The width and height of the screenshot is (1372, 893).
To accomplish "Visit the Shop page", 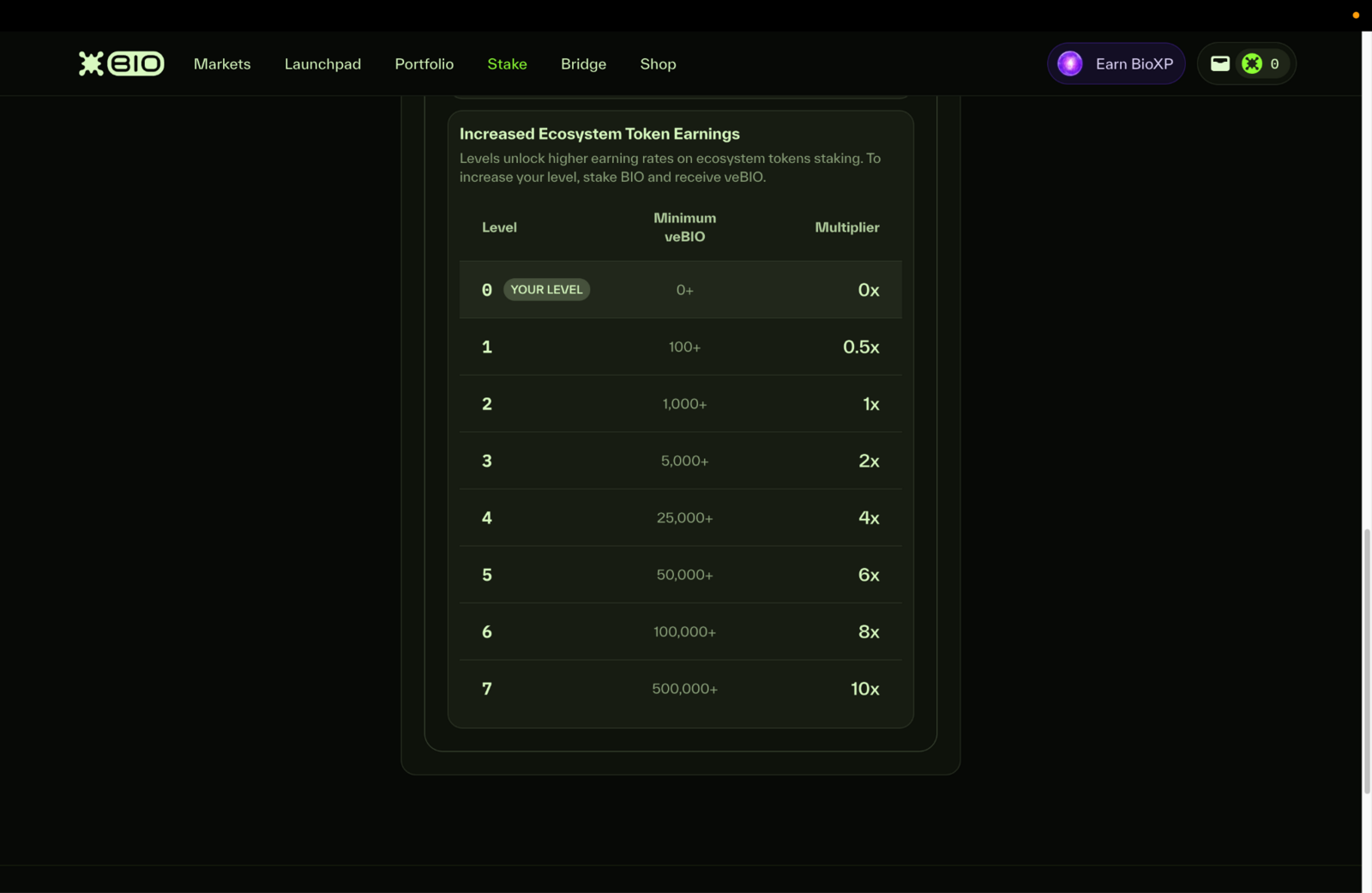I will click(658, 64).
